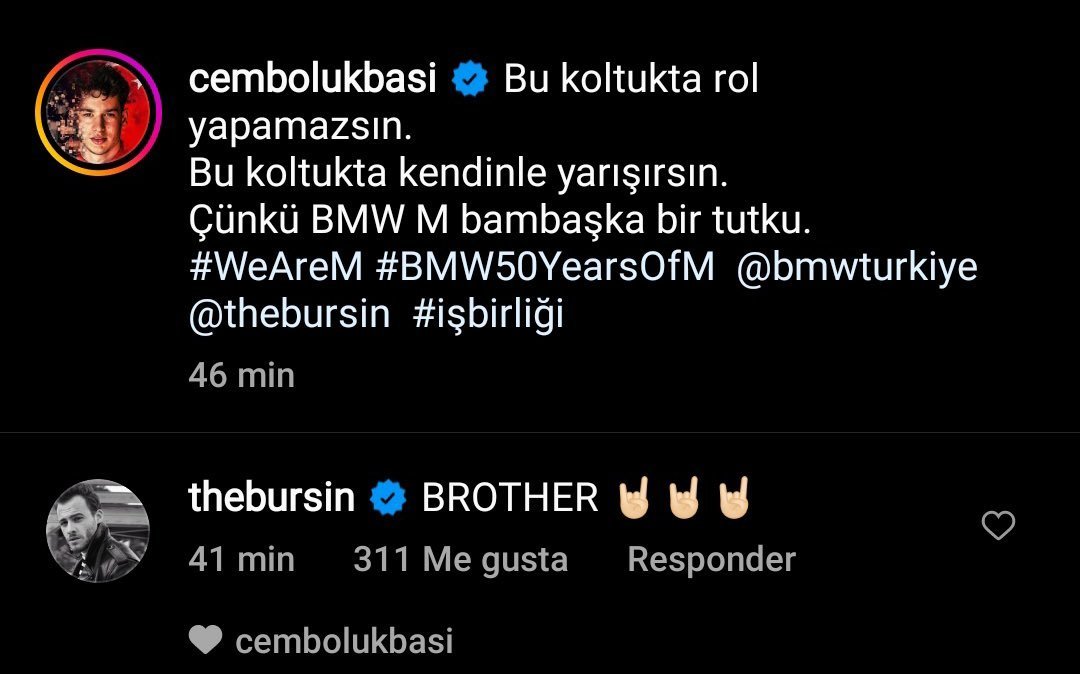Open the #işbirliği hashtag
Screen dimensions: 1080x674
488,315
